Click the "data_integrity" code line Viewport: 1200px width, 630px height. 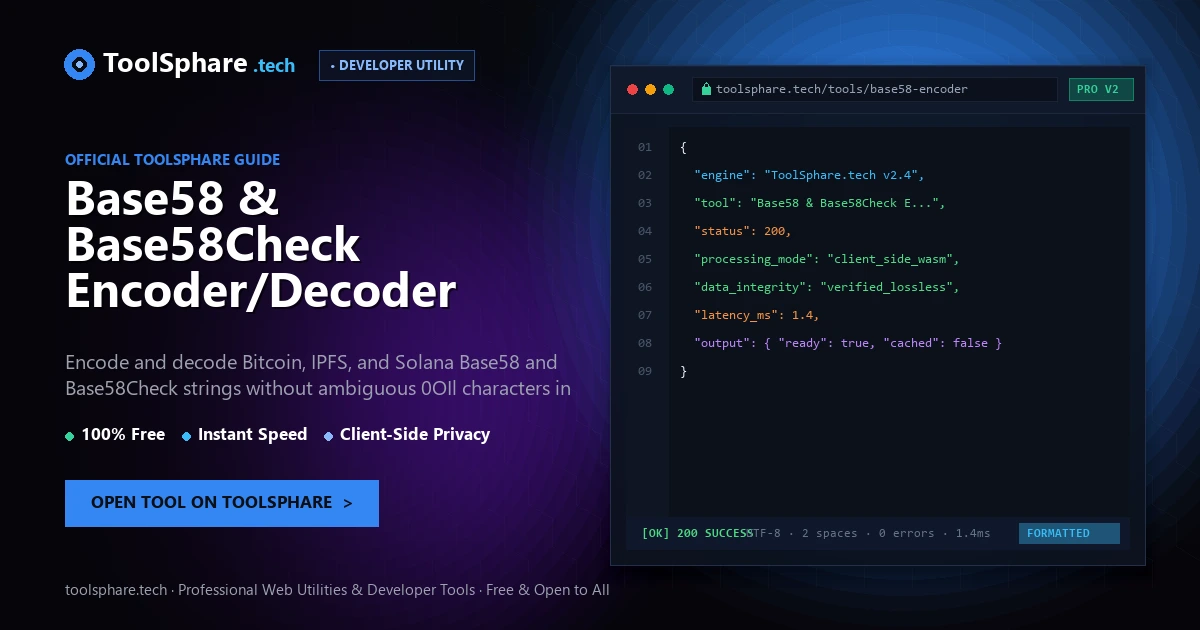[827, 287]
